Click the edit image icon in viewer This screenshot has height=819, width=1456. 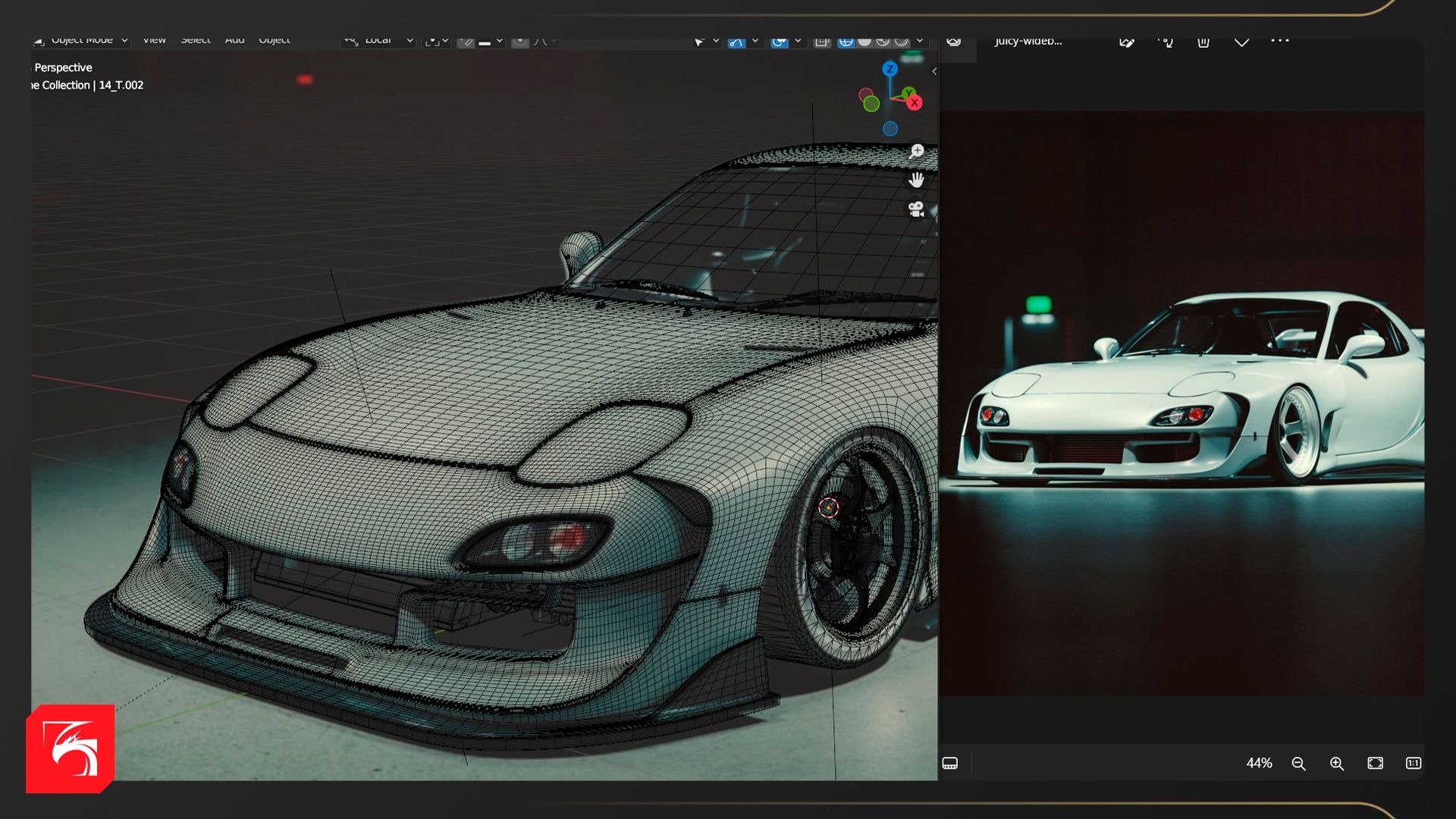(x=1126, y=42)
